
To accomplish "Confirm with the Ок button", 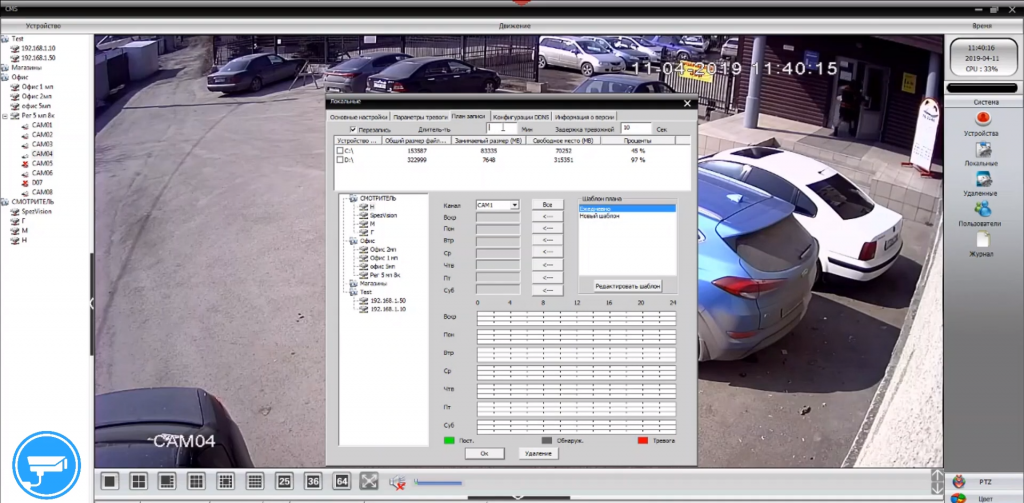I will pyautogui.click(x=484, y=453).
